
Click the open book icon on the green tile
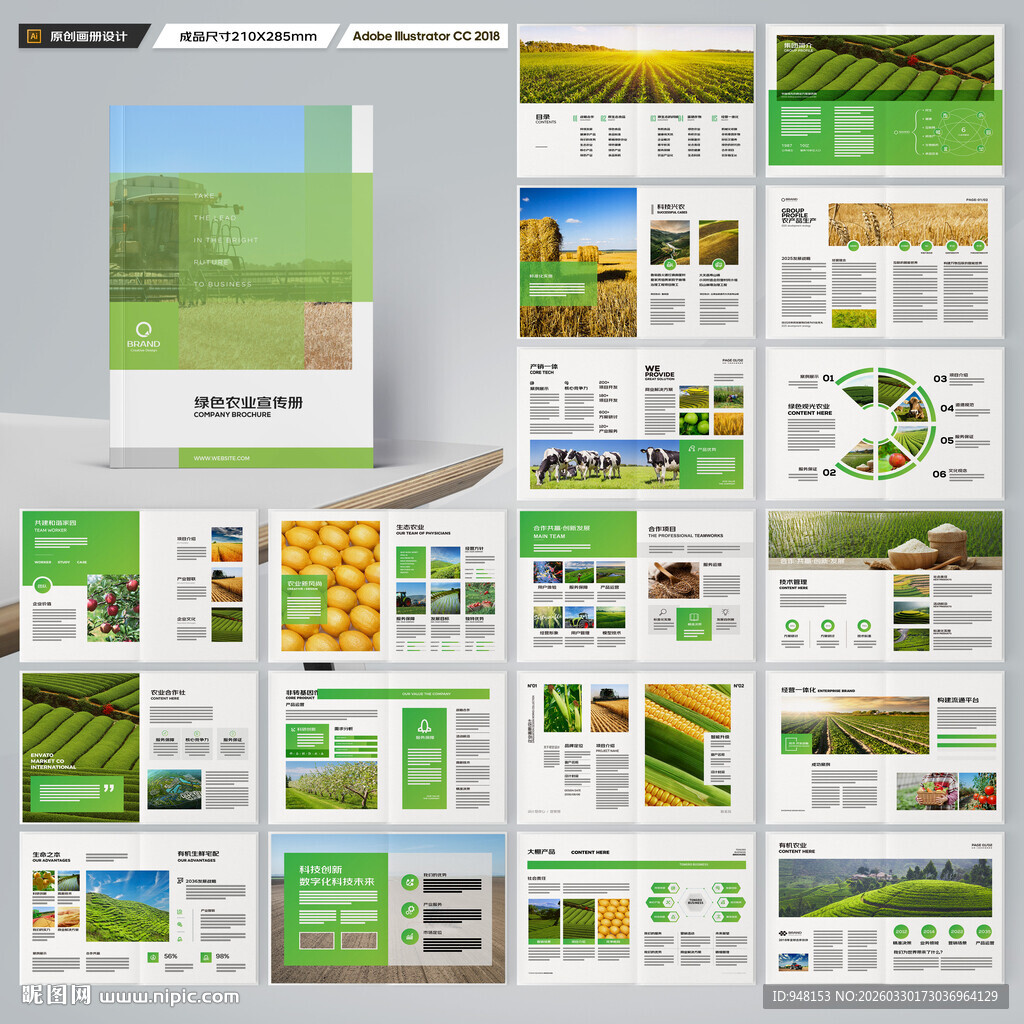pyautogui.click(x=694, y=616)
